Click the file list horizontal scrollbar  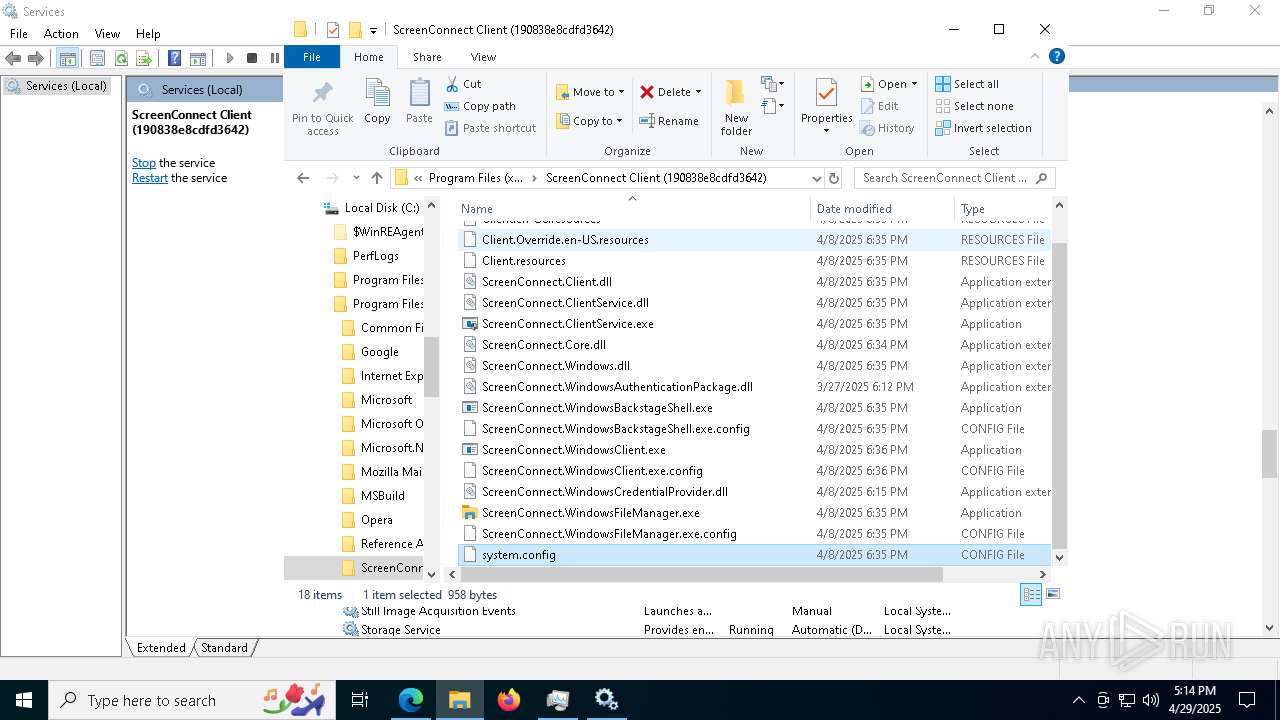[701, 575]
